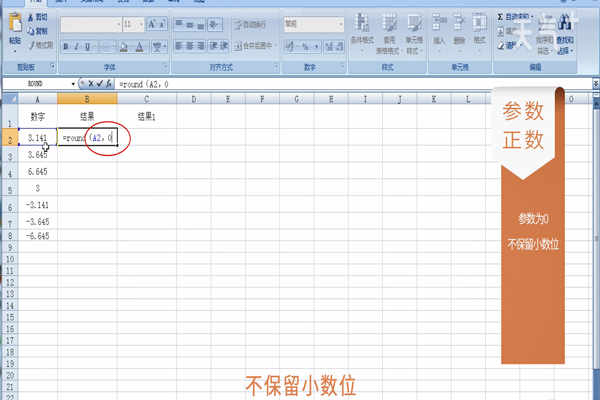600x400 pixels.
Task: Toggle Bold formatting
Action: [66, 47]
